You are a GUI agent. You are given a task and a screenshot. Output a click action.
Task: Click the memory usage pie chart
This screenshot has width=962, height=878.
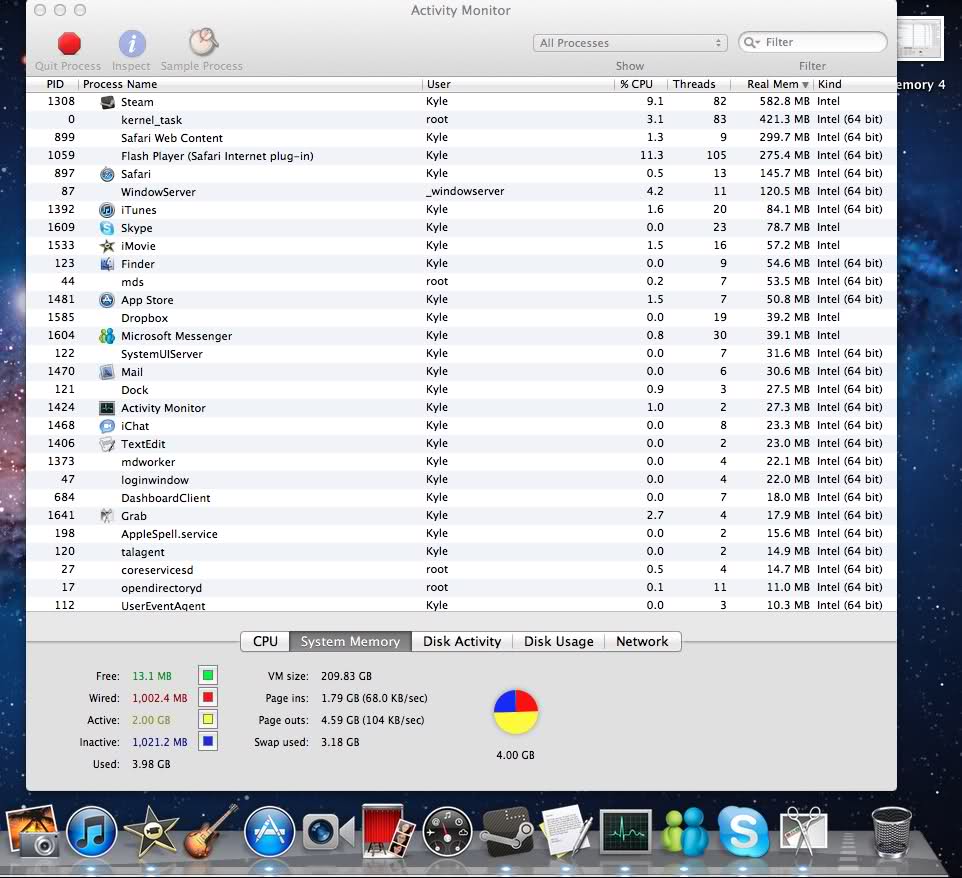coord(516,712)
